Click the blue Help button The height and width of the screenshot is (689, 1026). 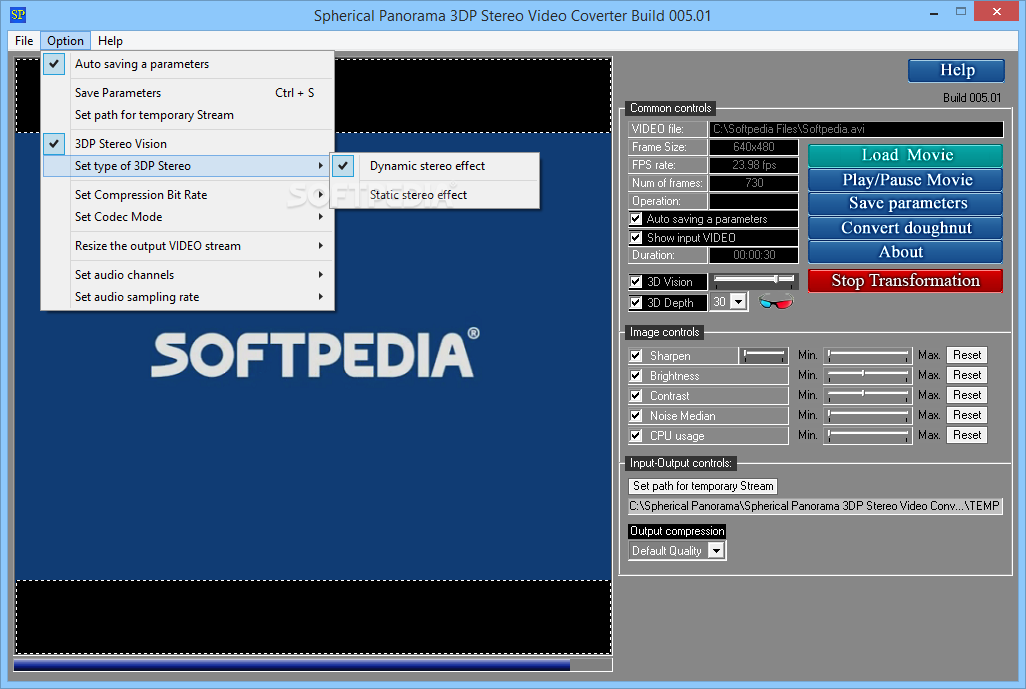click(957, 71)
